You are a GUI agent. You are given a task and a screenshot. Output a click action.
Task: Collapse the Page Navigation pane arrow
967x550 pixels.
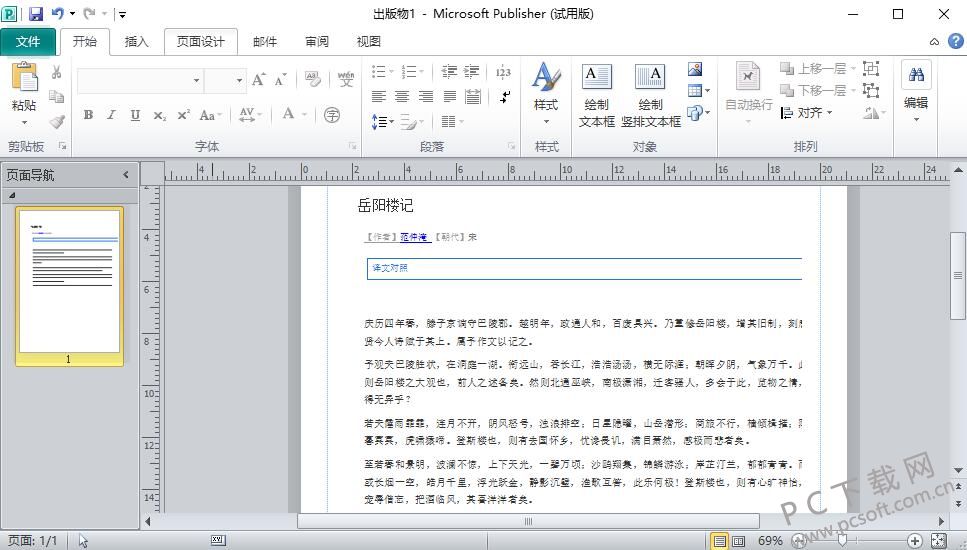(126, 174)
